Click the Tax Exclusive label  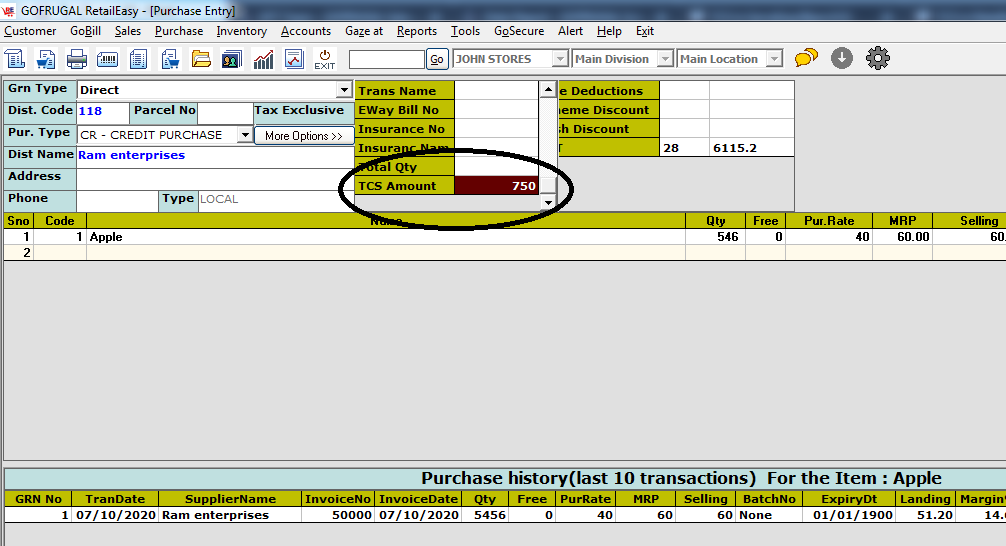(299, 110)
